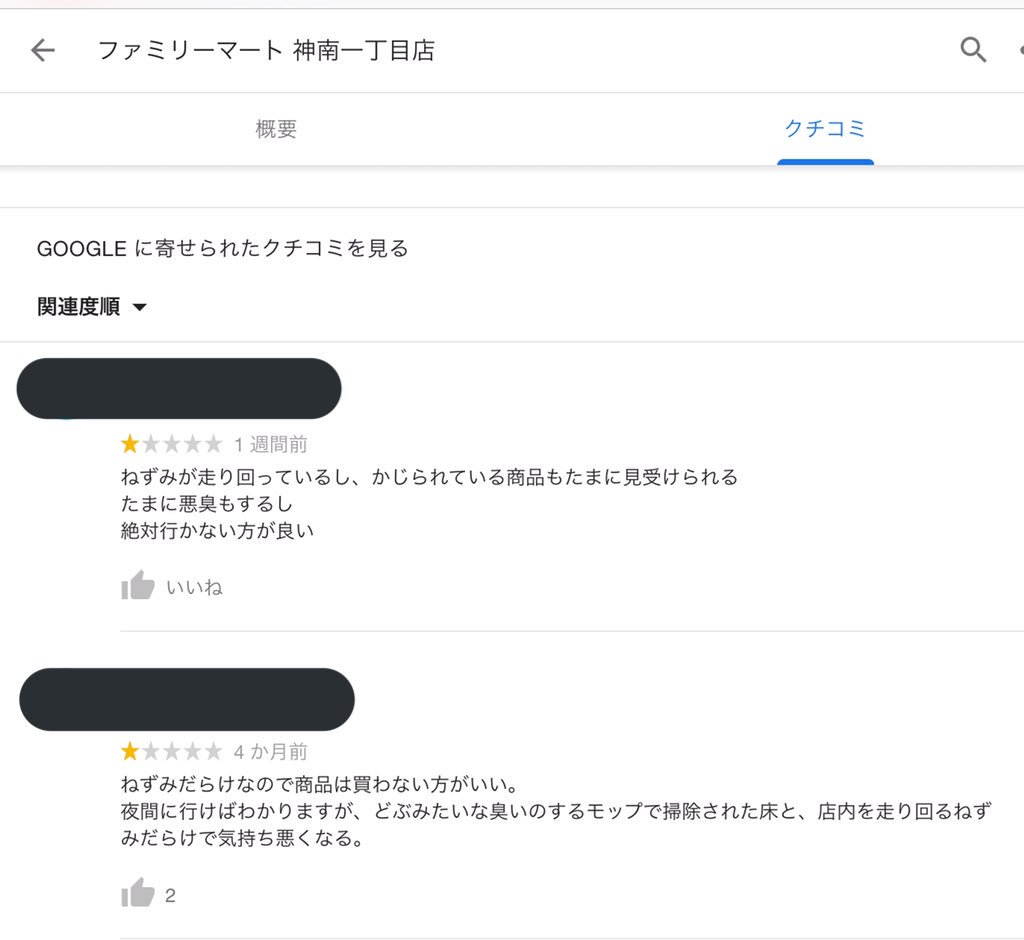Click thumbs-up icon on the 4 か月前 review
This screenshot has width=1024, height=940.
coord(138,892)
